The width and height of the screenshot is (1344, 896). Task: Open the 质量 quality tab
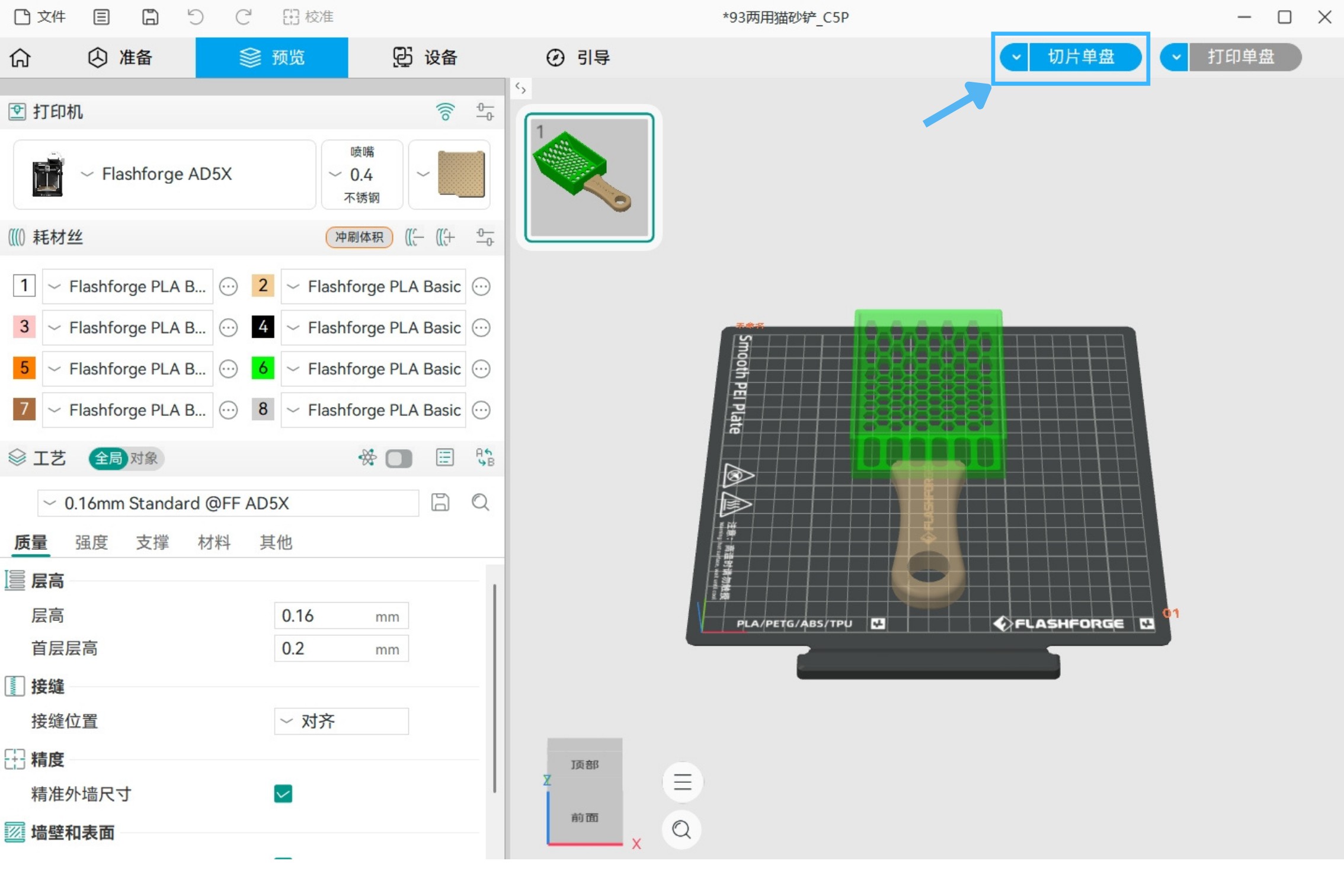(x=31, y=542)
